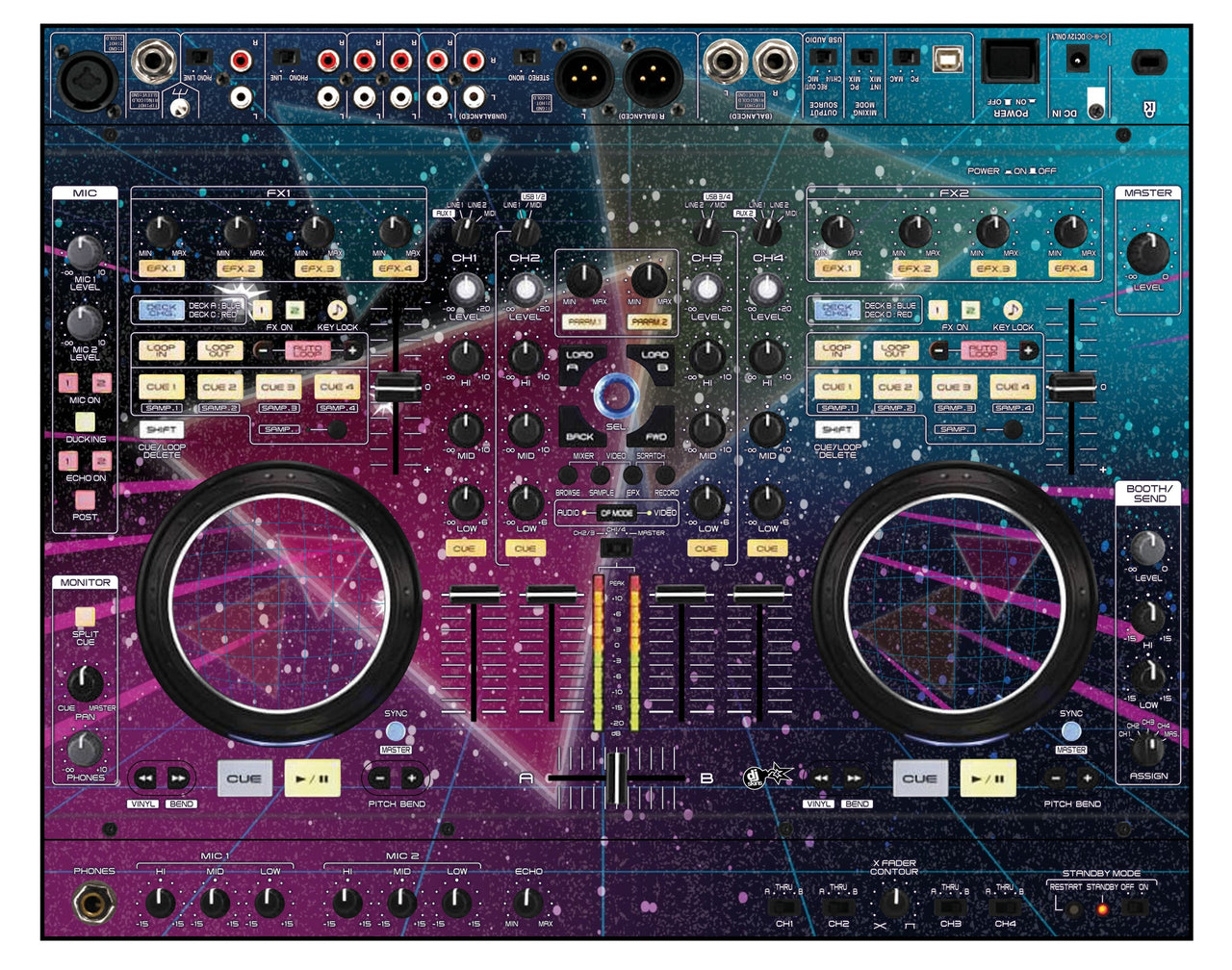The height and width of the screenshot is (970, 1232).
Task: Switch to BROWSE mode
Action: (x=568, y=474)
